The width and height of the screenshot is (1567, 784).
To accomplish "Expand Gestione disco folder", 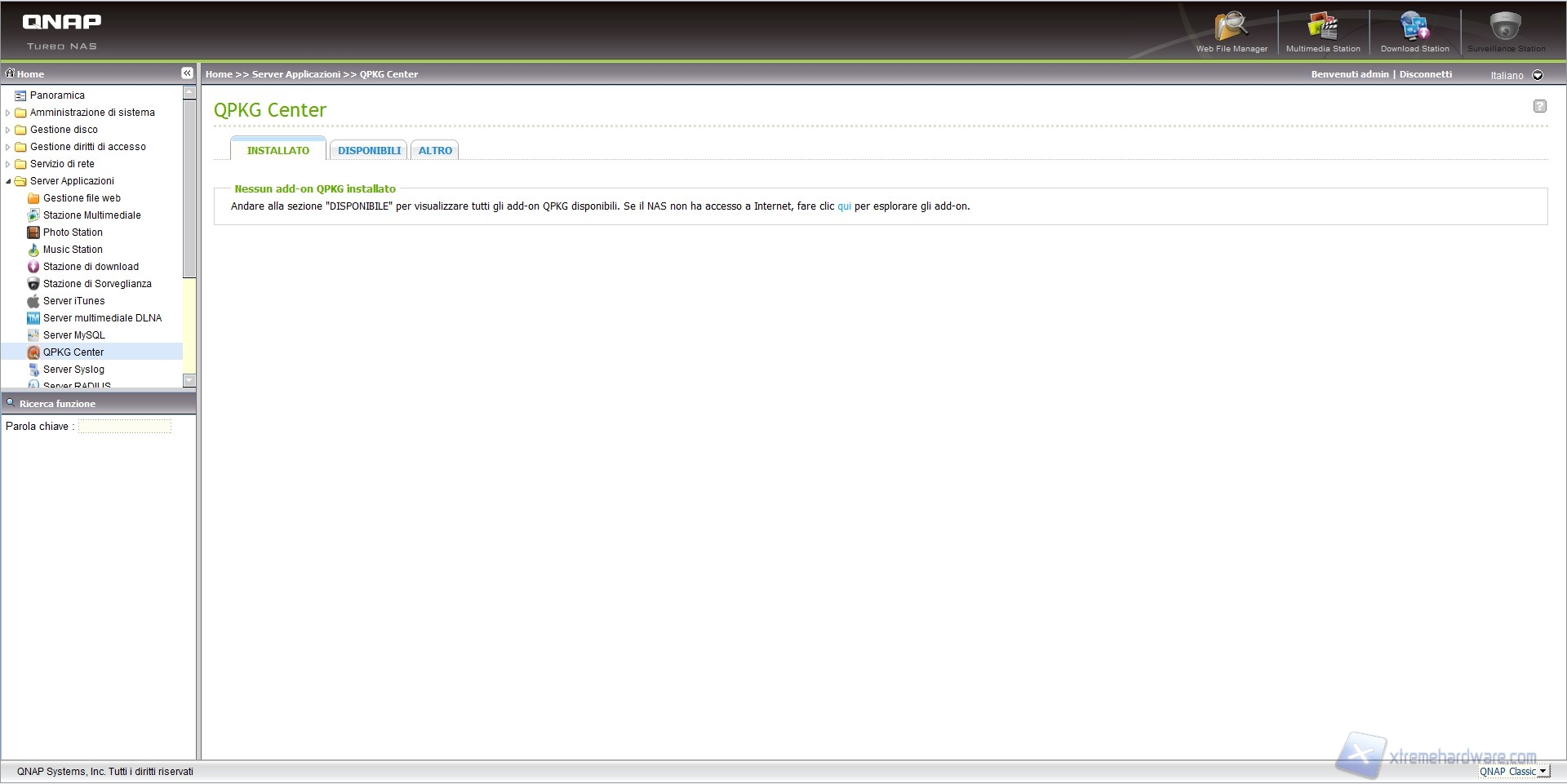I will 8,130.
